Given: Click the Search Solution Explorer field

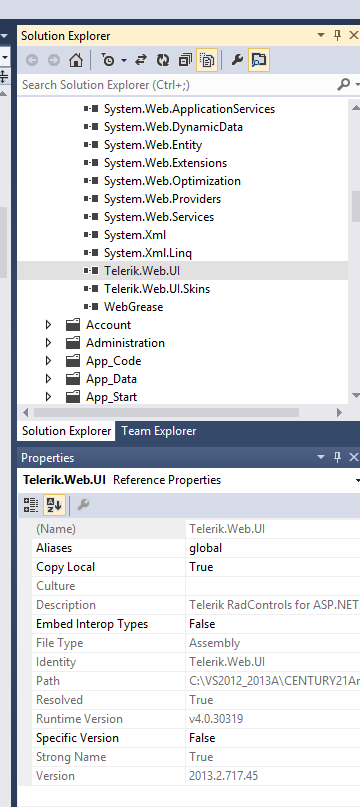Looking at the screenshot, I should (178, 85).
